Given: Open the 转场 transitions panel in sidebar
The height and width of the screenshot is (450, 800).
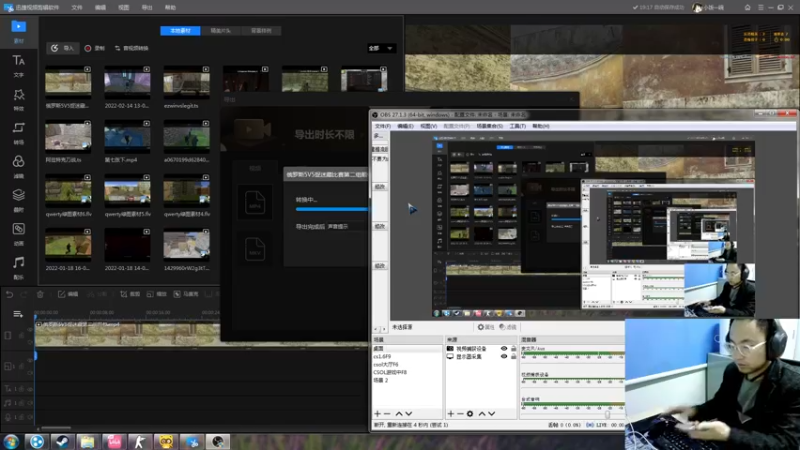Looking at the screenshot, I should pyautogui.click(x=18, y=133).
